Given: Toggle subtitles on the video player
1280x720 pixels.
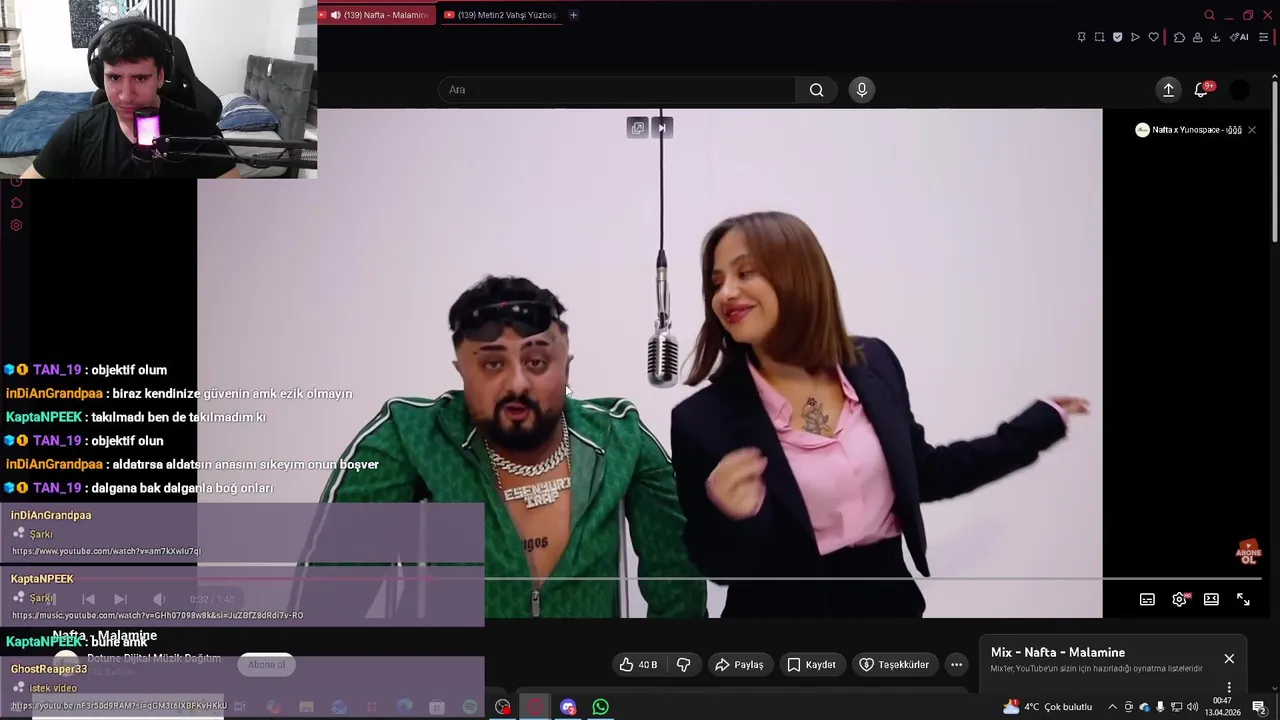Looking at the screenshot, I should coord(1147,599).
